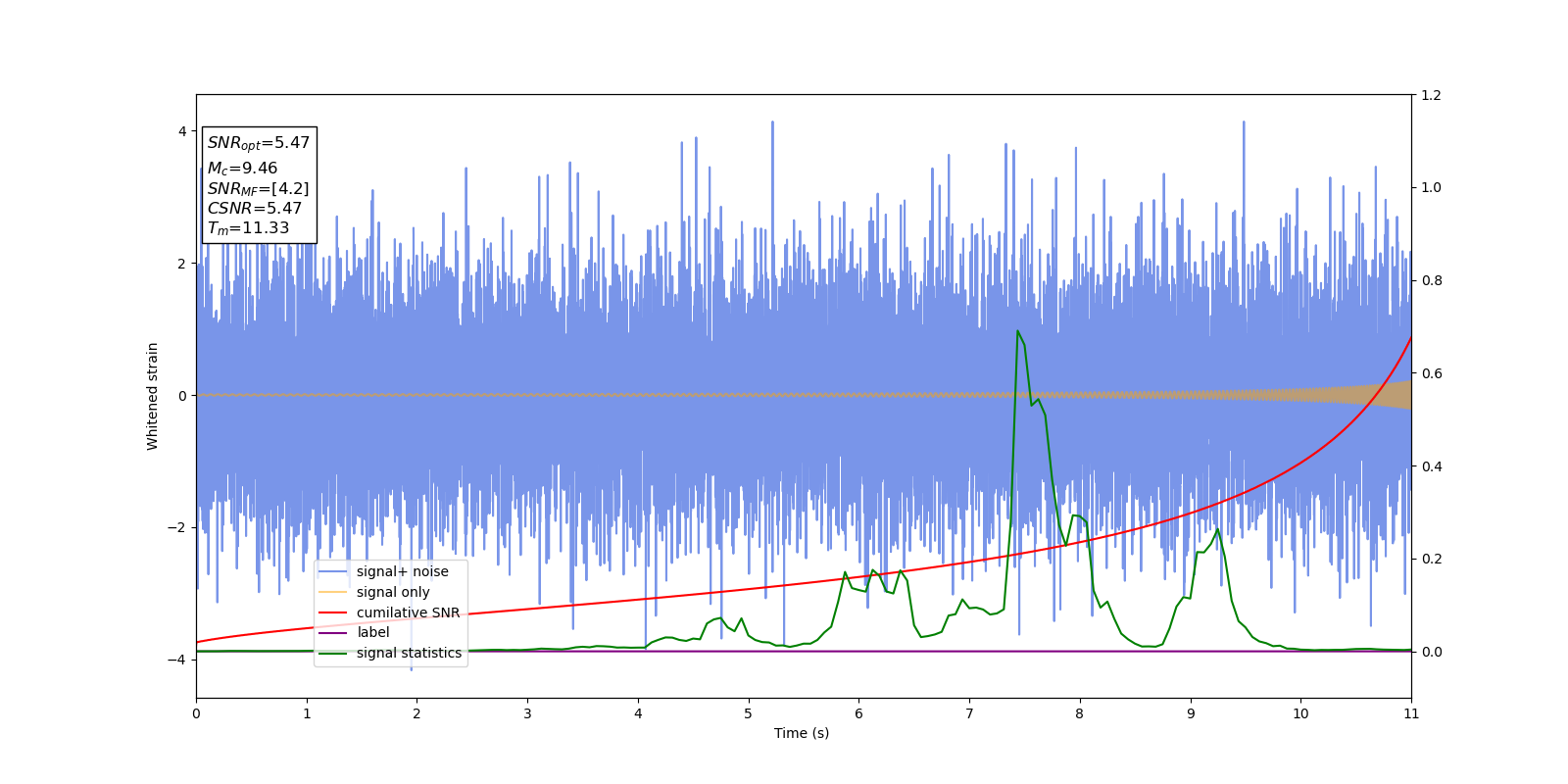Click the x-axis tick labeled 11
1568x784 pixels.
click(1411, 713)
